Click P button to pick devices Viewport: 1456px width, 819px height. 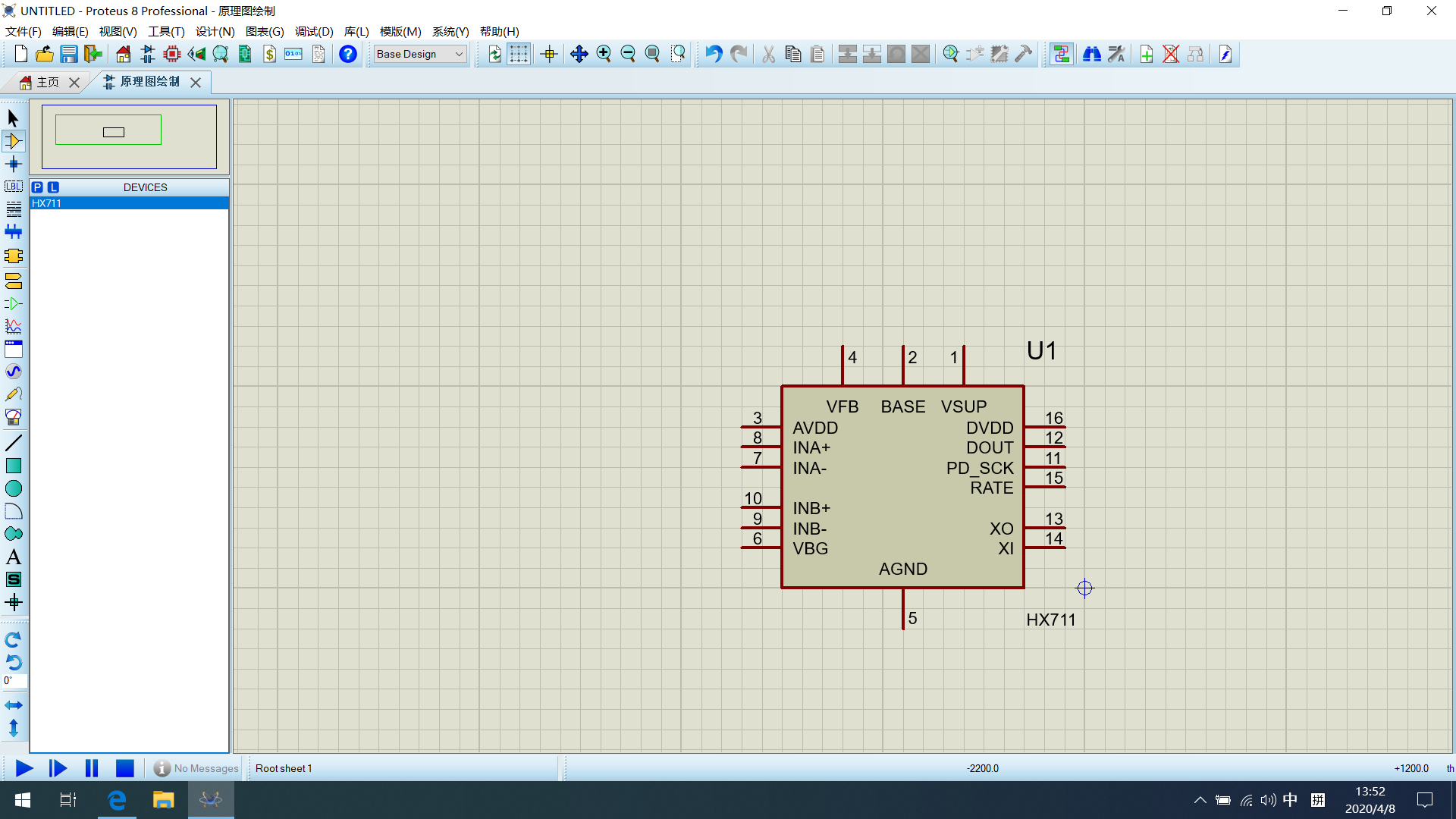click(x=38, y=187)
